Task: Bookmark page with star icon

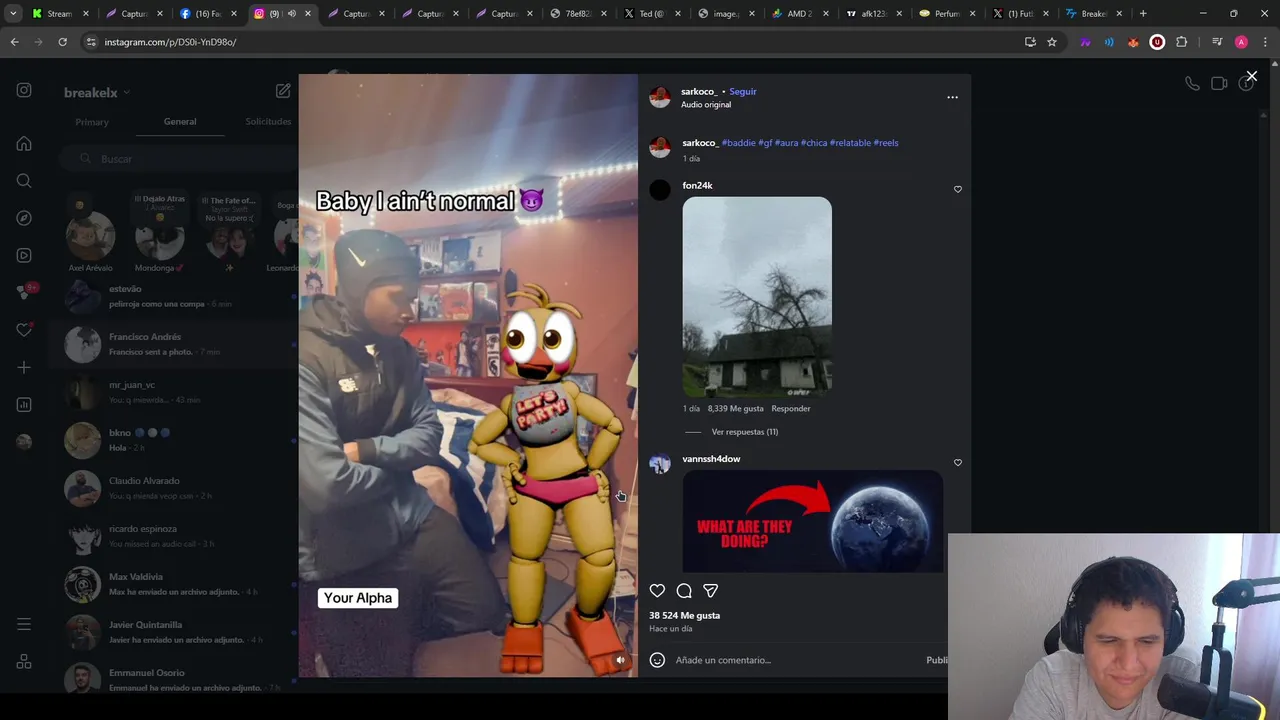Action: tap(1052, 42)
